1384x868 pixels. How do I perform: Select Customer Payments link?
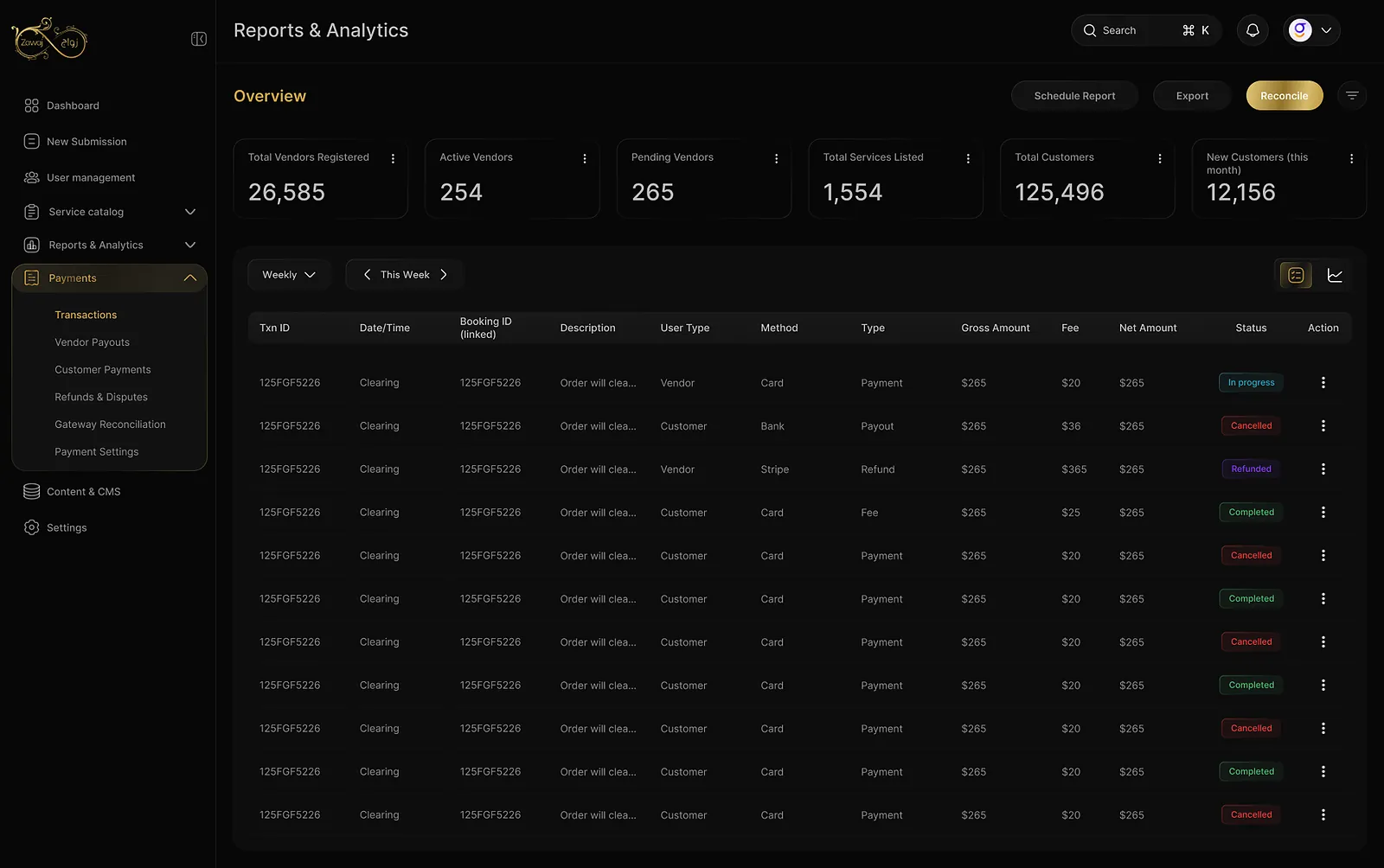coord(103,370)
